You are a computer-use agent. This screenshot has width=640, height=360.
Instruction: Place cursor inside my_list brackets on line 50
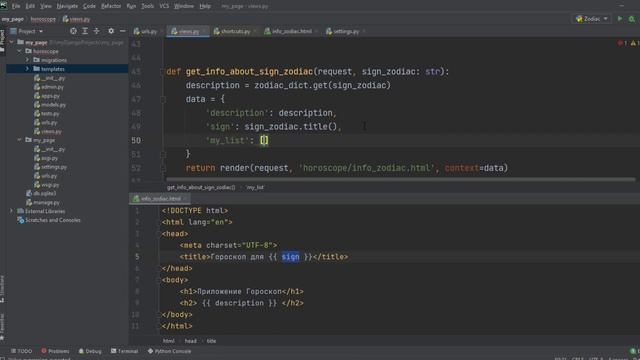pos(264,140)
